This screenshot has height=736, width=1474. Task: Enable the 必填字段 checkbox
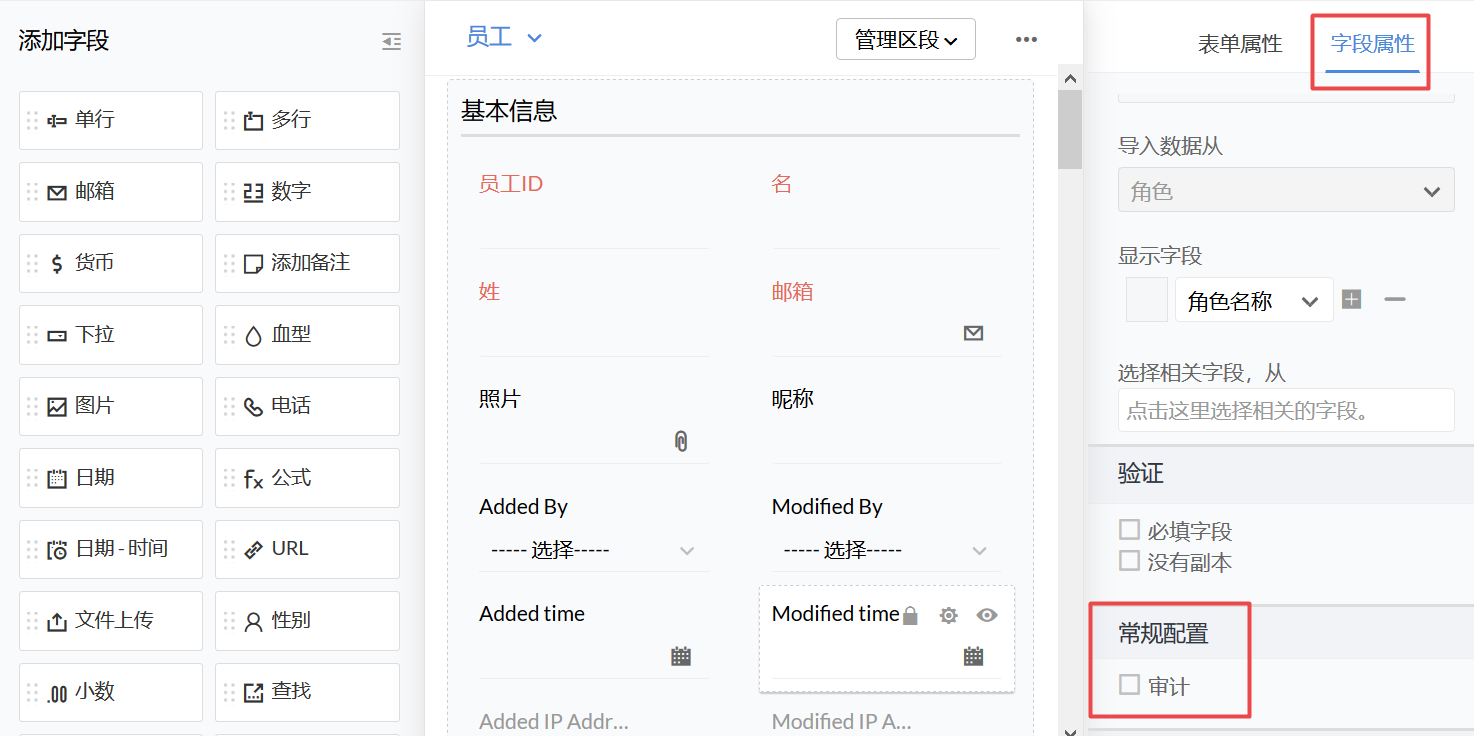click(1130, 530)
